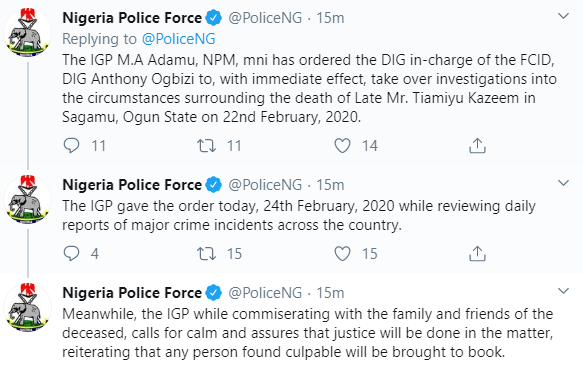Retweet the first tweet with 11 retweets
This screenshot has height=369, width=583.
(206, 145)
